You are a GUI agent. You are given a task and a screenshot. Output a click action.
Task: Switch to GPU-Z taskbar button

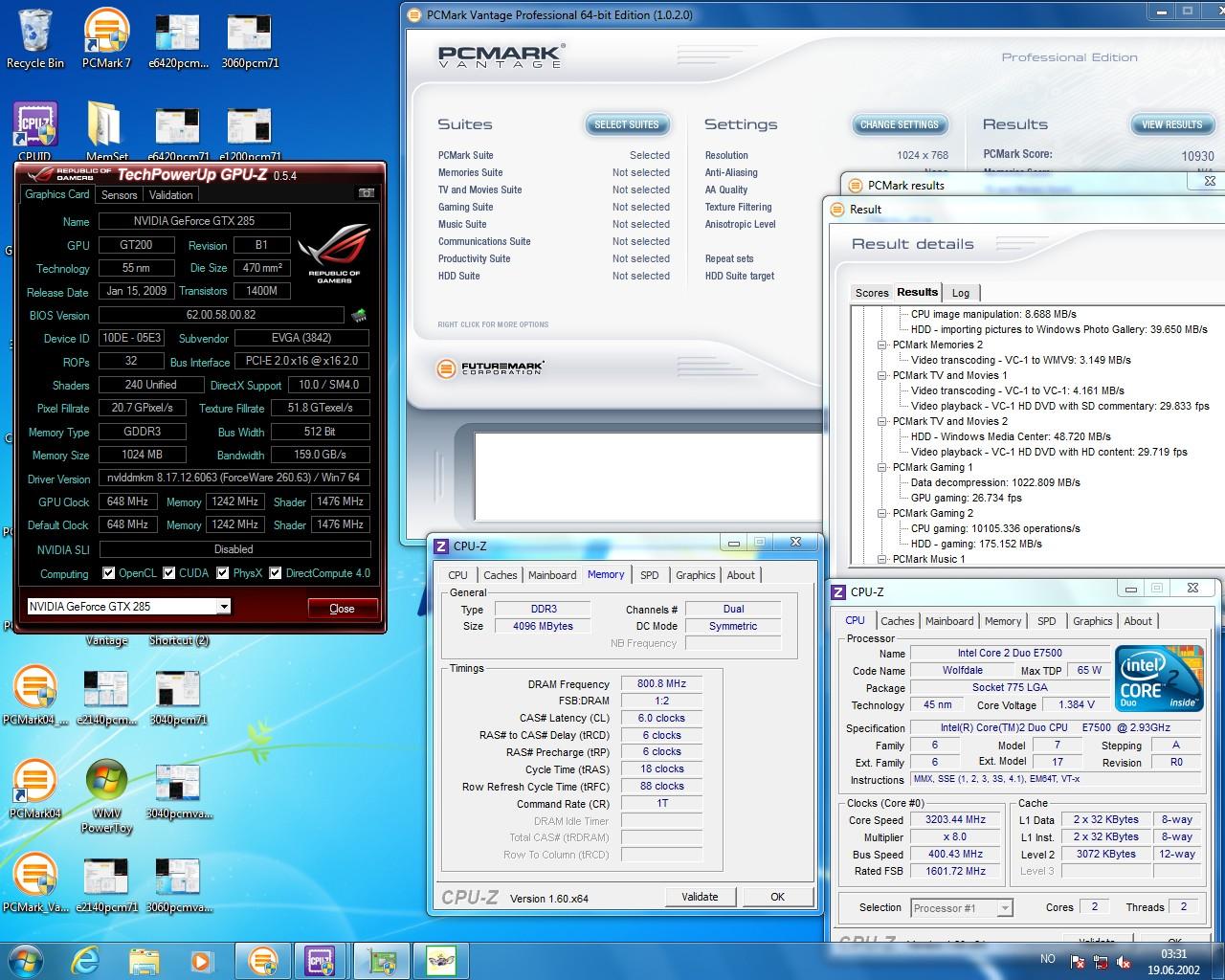point(382,960)
